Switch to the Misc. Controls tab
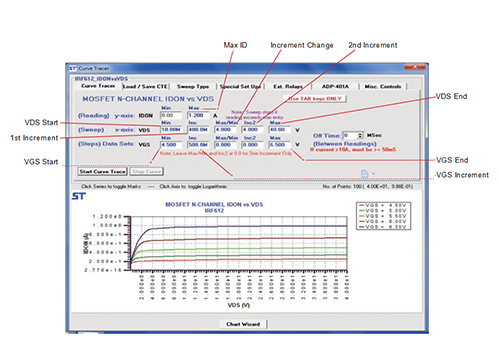Image resolution: width=500 pixels, height=361 pixels. click(x=383, y=87)
